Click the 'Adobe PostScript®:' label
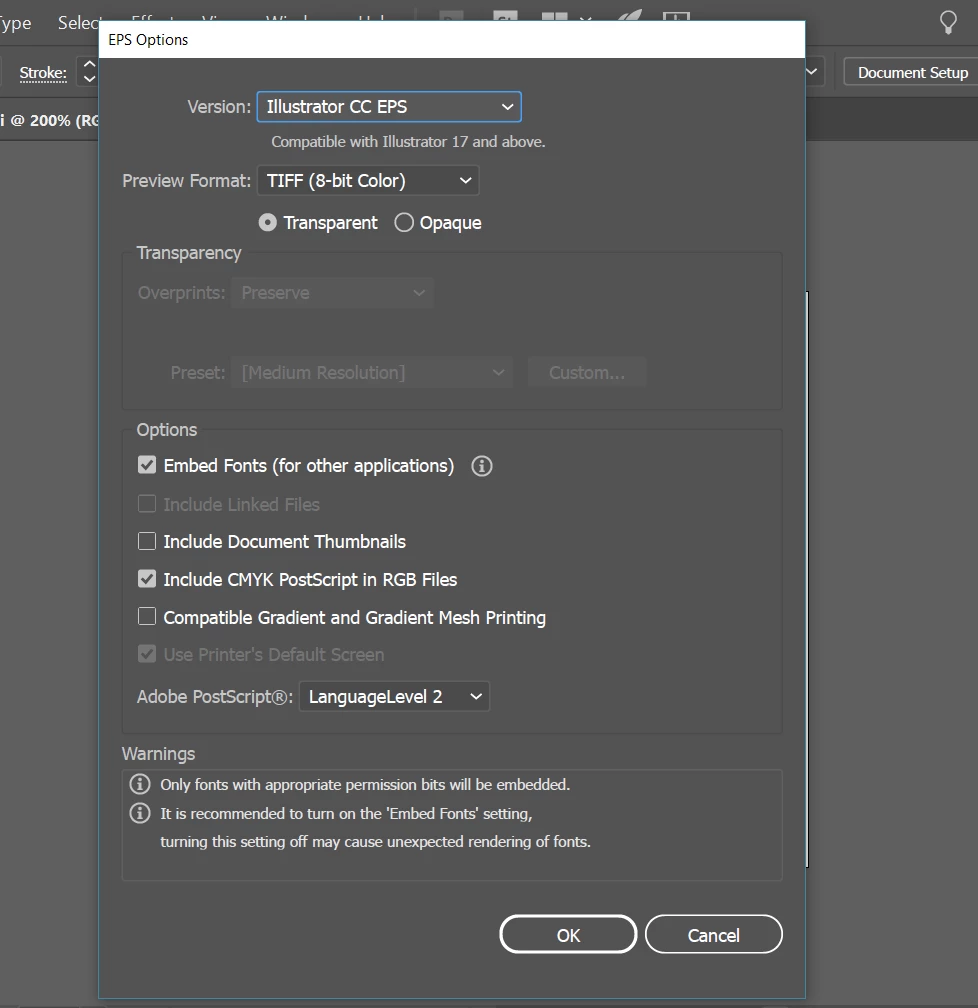The height and width of the screenshot is (1008, 978). click(x=215, y=697)
